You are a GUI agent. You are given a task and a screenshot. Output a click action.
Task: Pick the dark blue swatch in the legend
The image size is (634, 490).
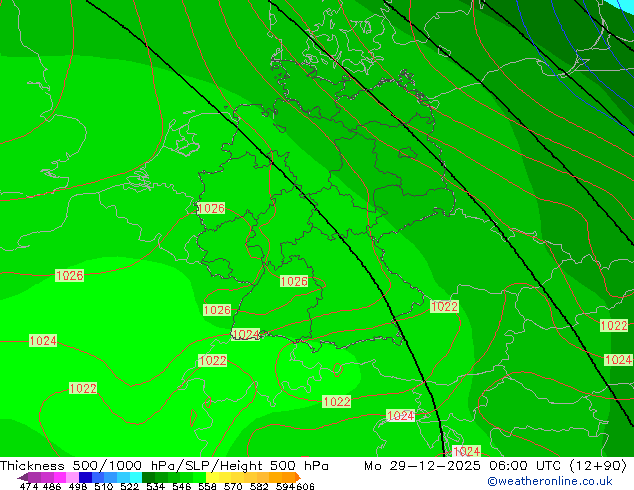point(85,477)
